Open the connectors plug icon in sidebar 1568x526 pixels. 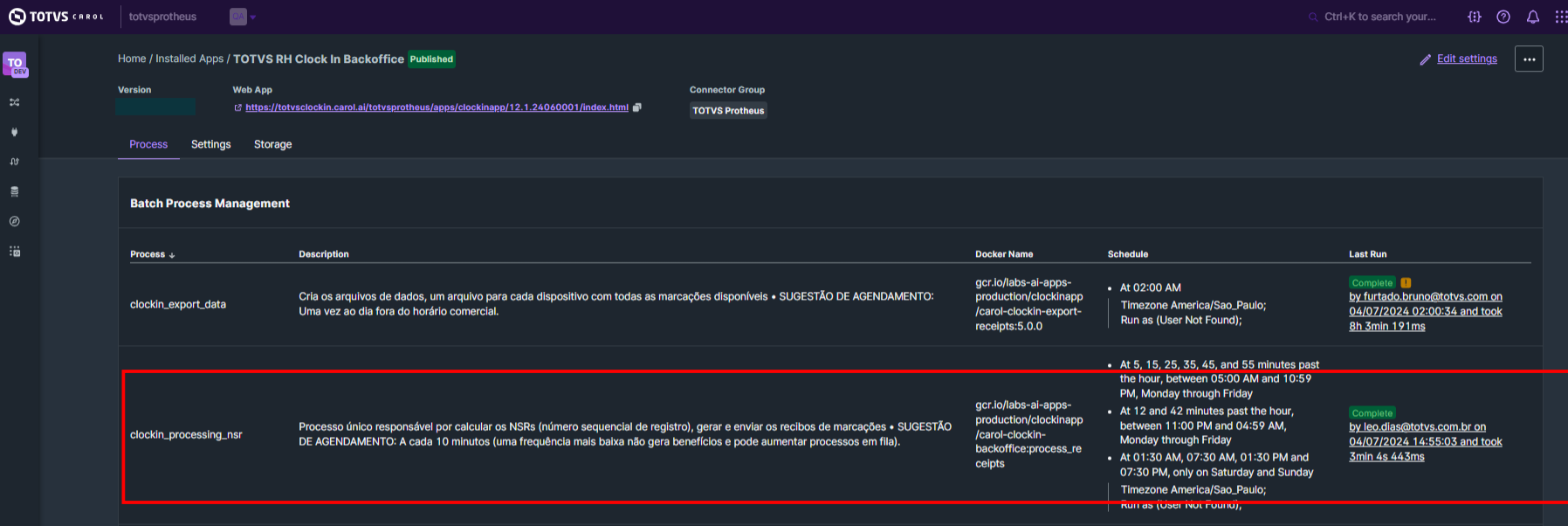click(14, 132)
